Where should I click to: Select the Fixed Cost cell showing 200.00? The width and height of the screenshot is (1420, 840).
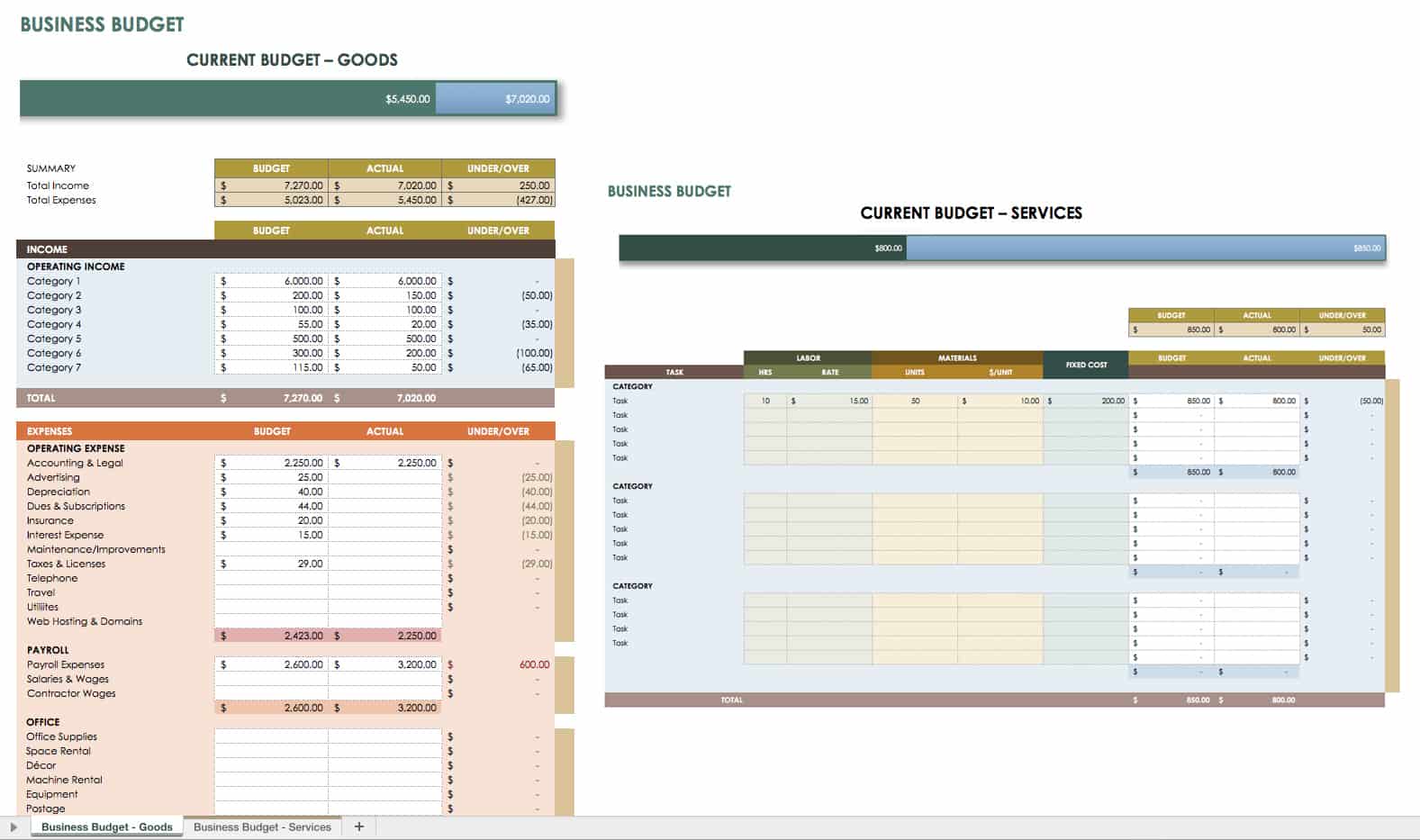tap(1085, 401)
